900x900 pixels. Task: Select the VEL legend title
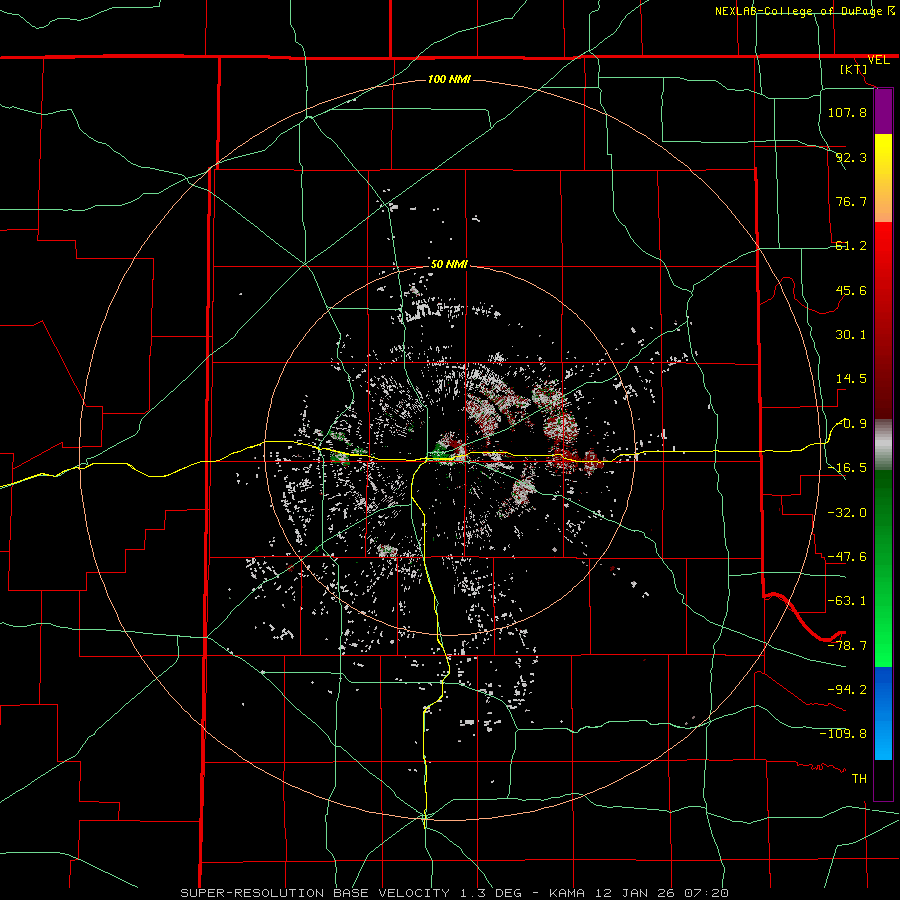pyautogui.click(x=878, y=60)
